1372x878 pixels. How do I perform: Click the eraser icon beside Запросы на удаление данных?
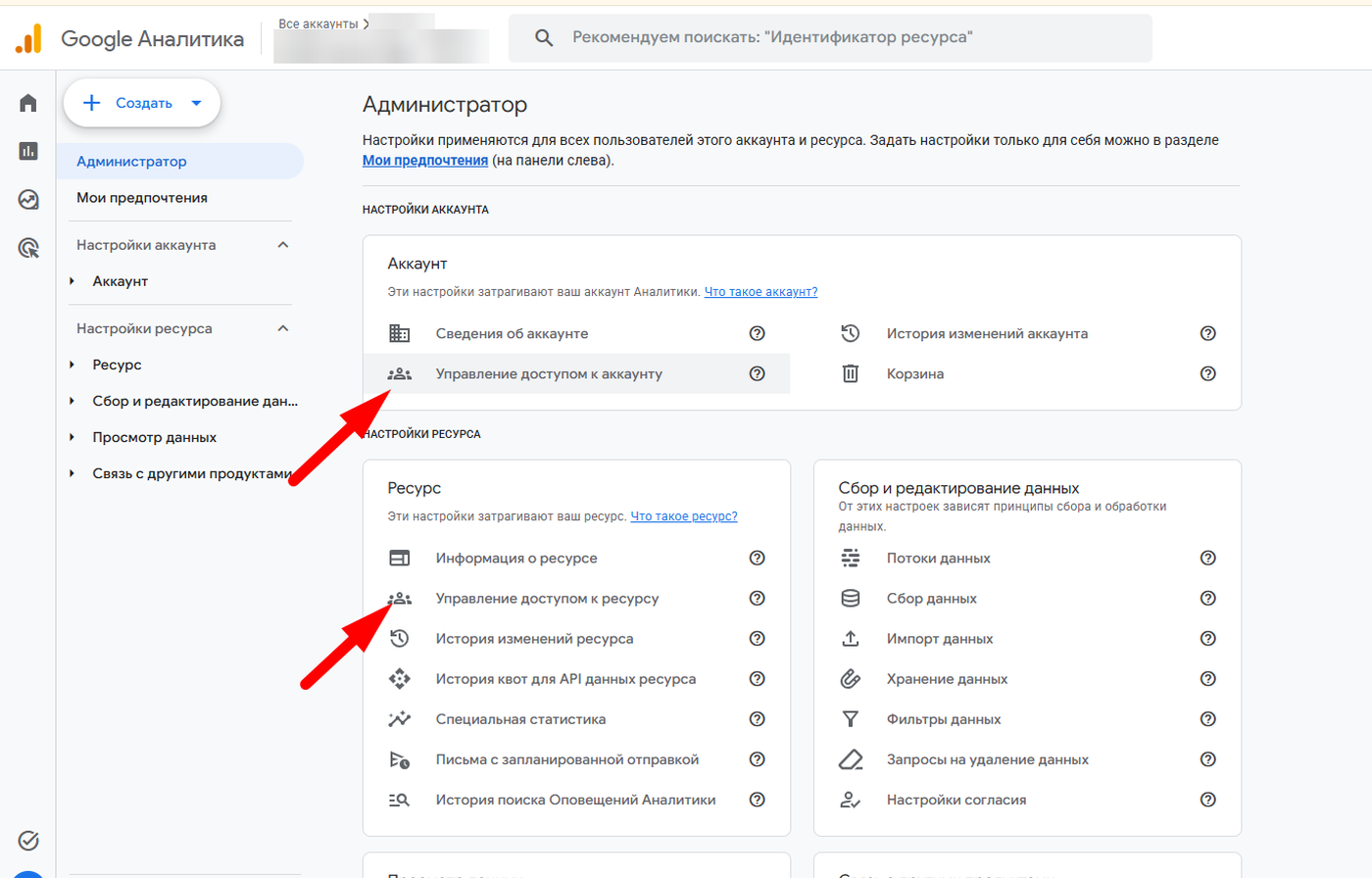point(851,759)
